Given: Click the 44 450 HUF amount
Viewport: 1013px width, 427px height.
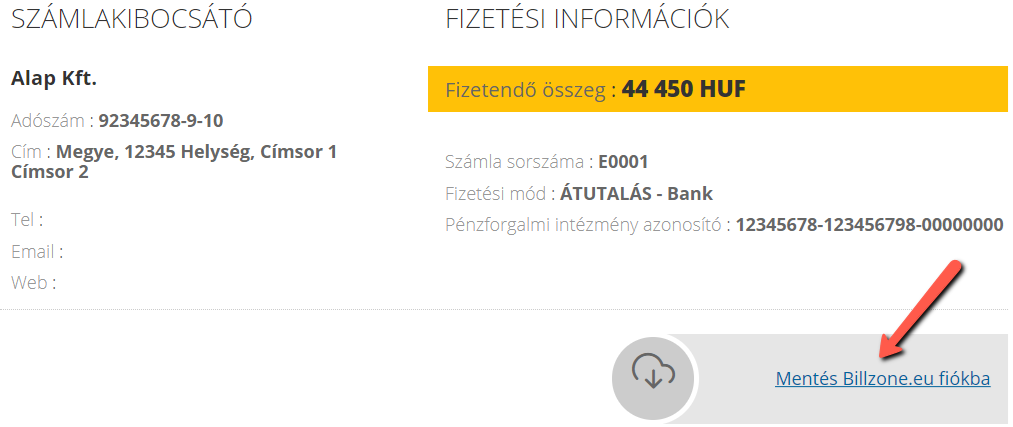Looking at the screenshot, I should pyautogui.click(x=684, y=89).
